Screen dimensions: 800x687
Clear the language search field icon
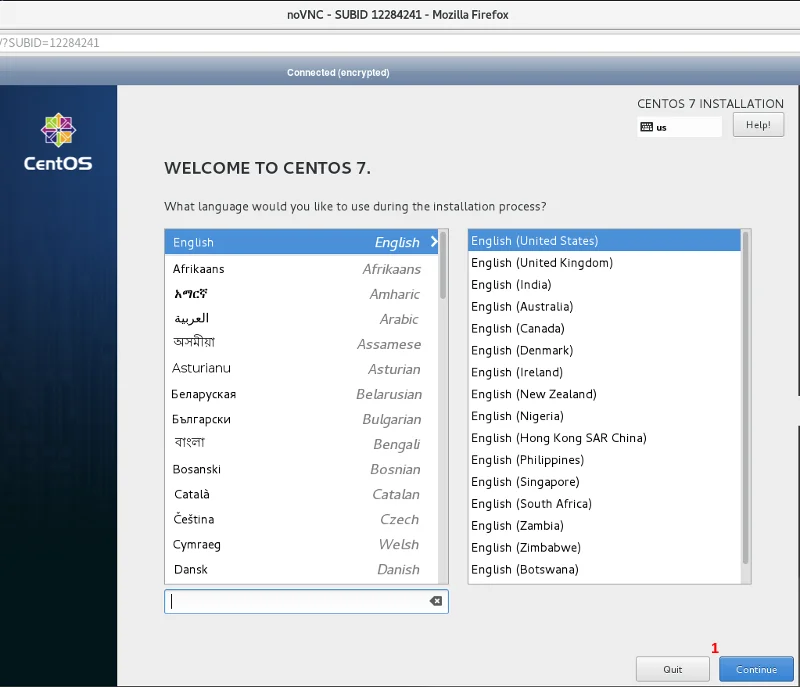[x=435, y=601]
